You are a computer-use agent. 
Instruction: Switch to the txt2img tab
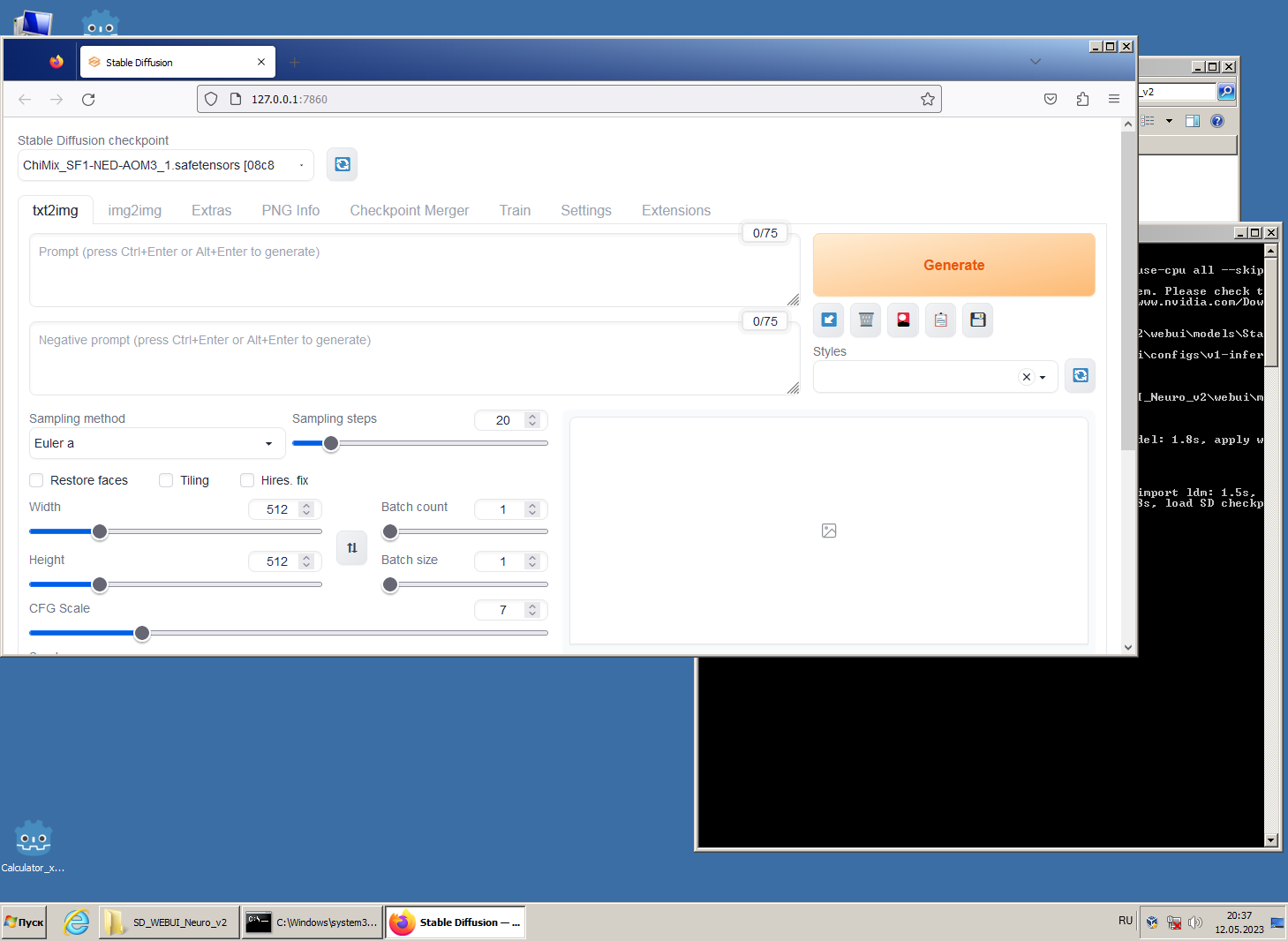[56, 210]
